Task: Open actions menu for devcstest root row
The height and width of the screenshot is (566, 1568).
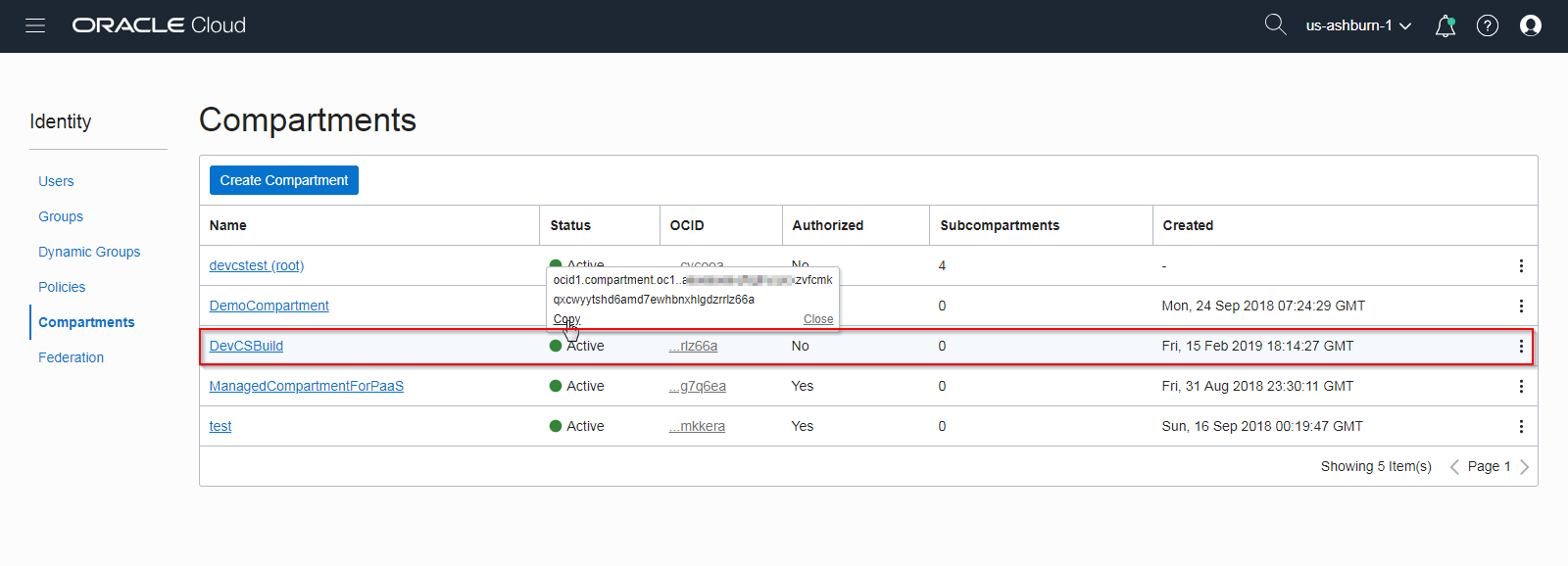Action: (1521, 265)
